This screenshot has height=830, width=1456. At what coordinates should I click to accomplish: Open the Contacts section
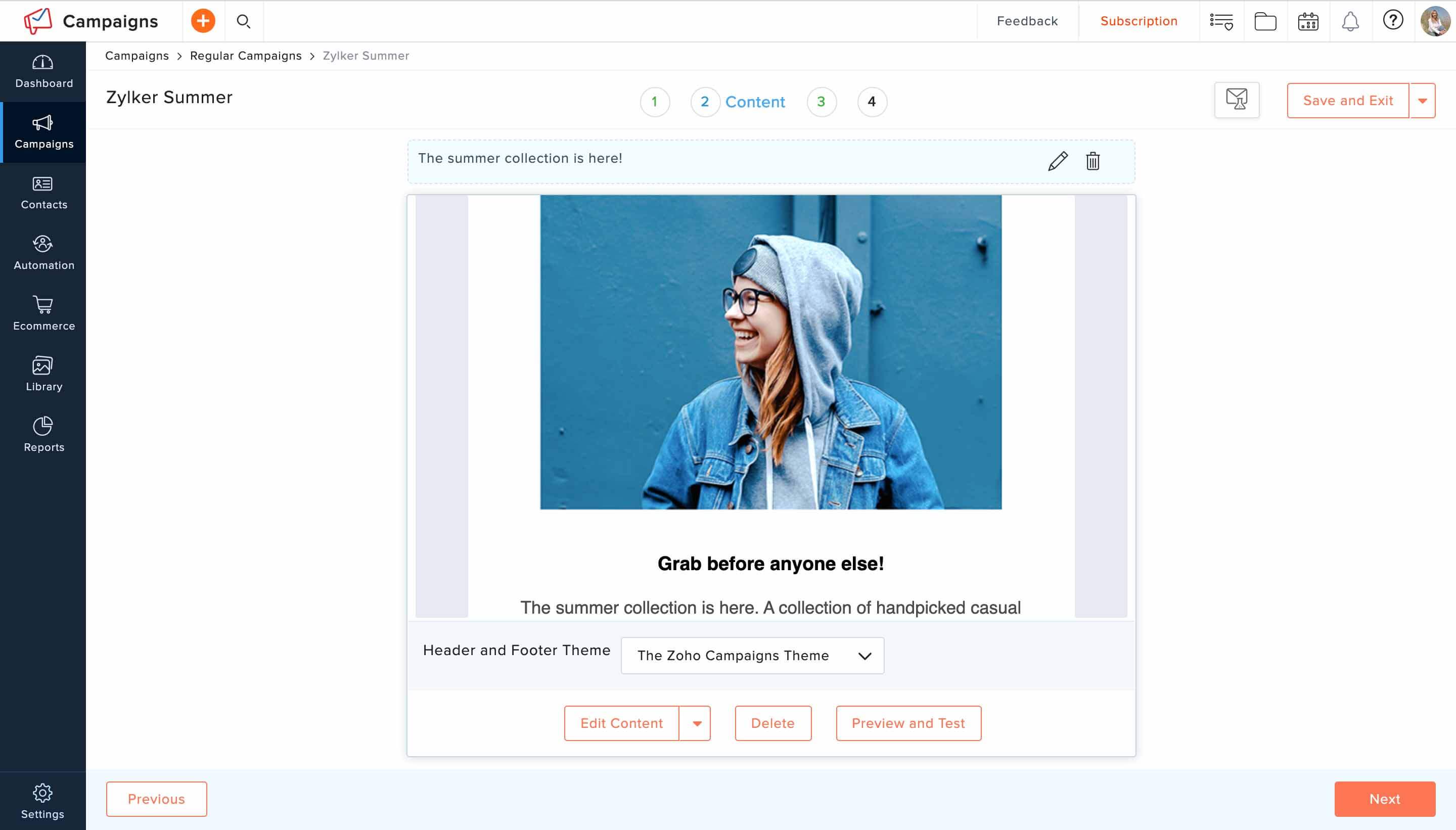44,192
